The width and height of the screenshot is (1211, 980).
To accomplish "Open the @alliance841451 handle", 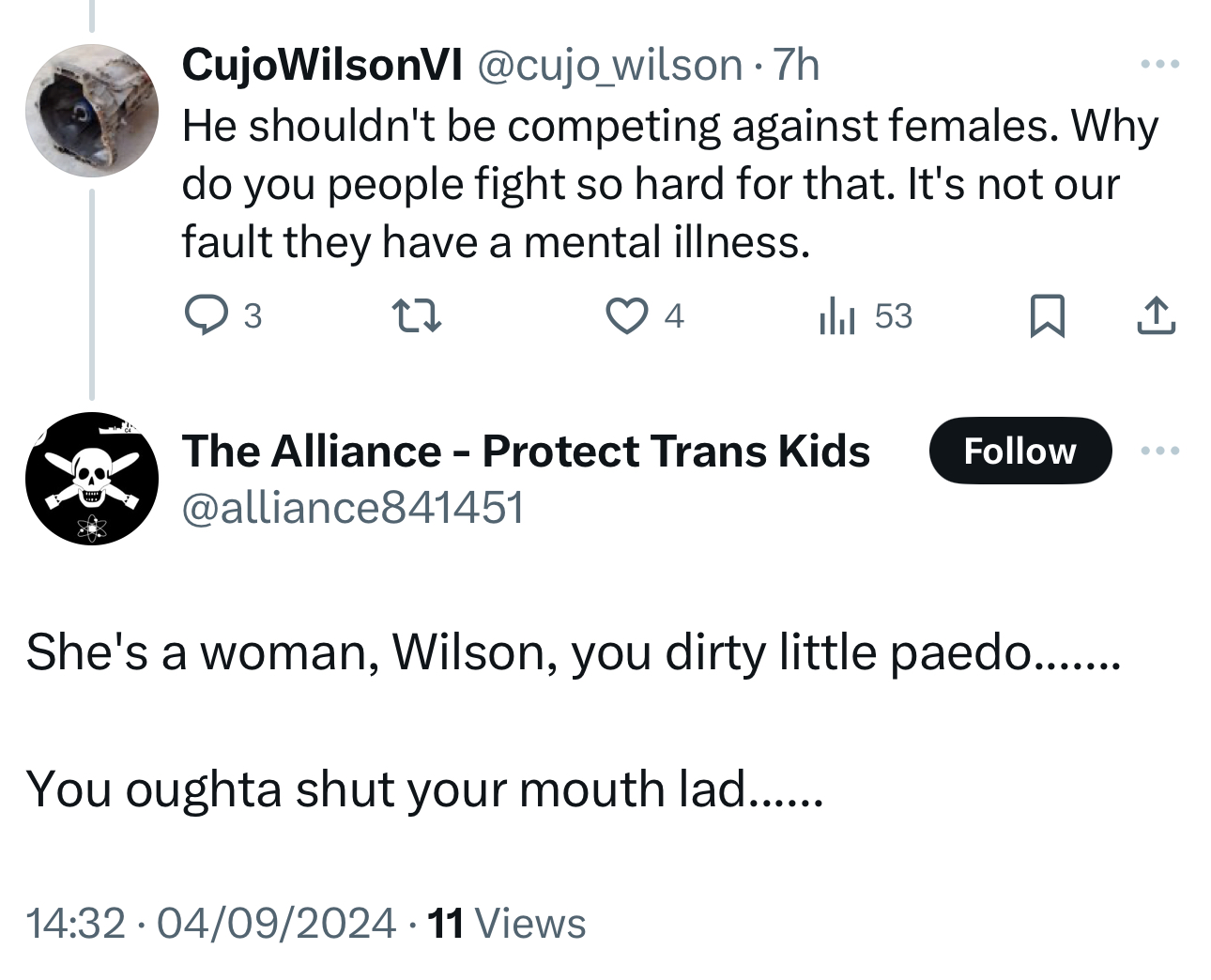I will pos(352,508).
